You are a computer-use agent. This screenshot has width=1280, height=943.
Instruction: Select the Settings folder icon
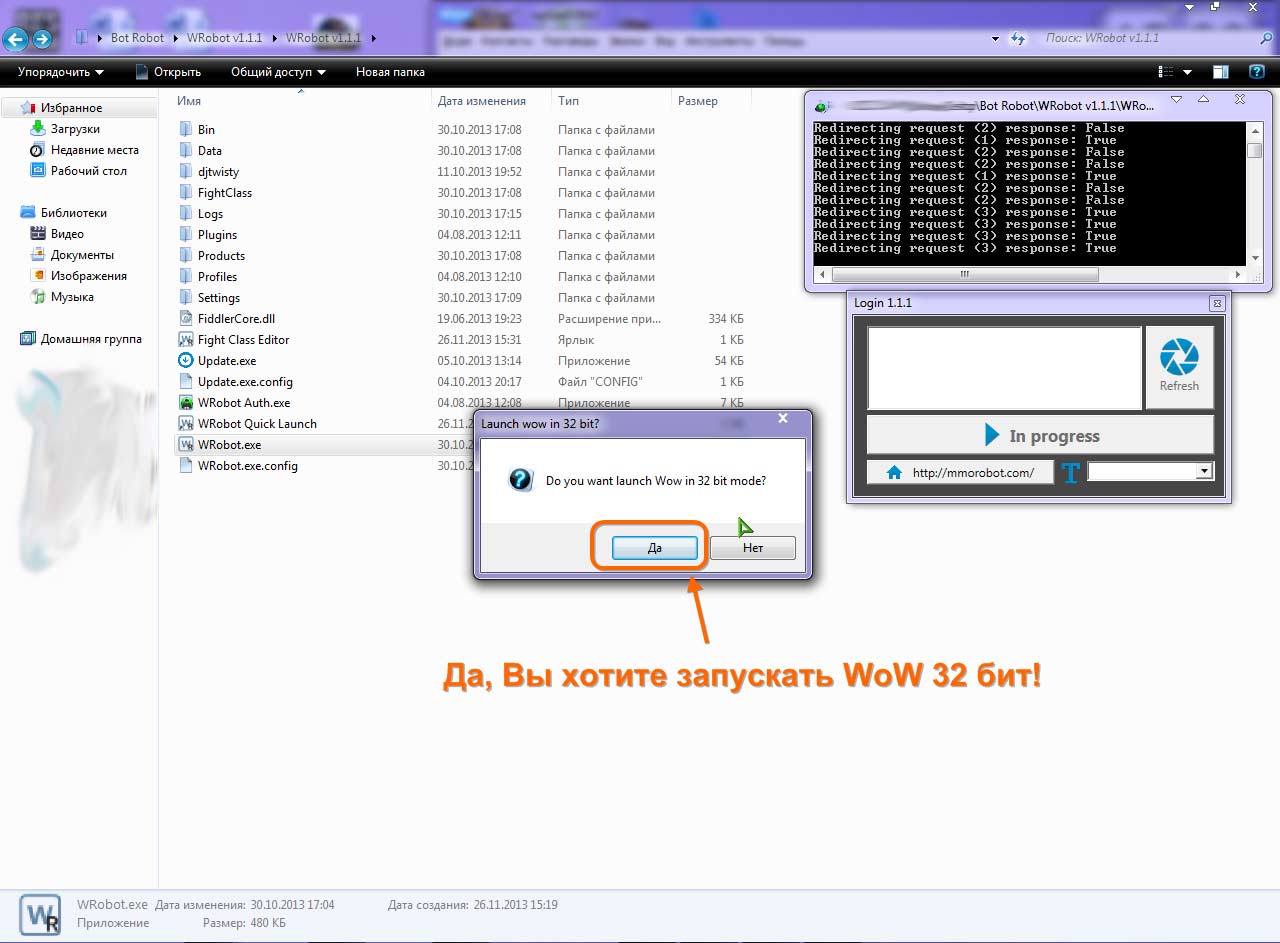pyautogui.click(x=185, y=297)
